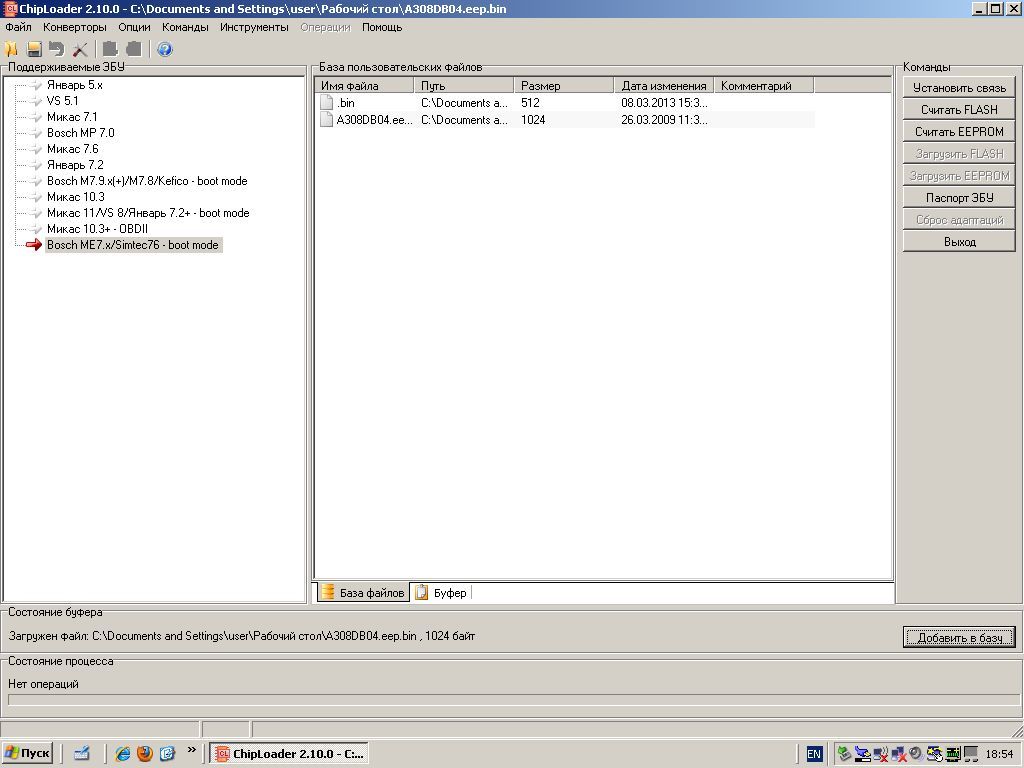Viewport: 1024px width, 768px height.
Task: Select Bosch M7.9.x(+)/M7.8/Kefico - boot mode
Action: coord(147,181)
